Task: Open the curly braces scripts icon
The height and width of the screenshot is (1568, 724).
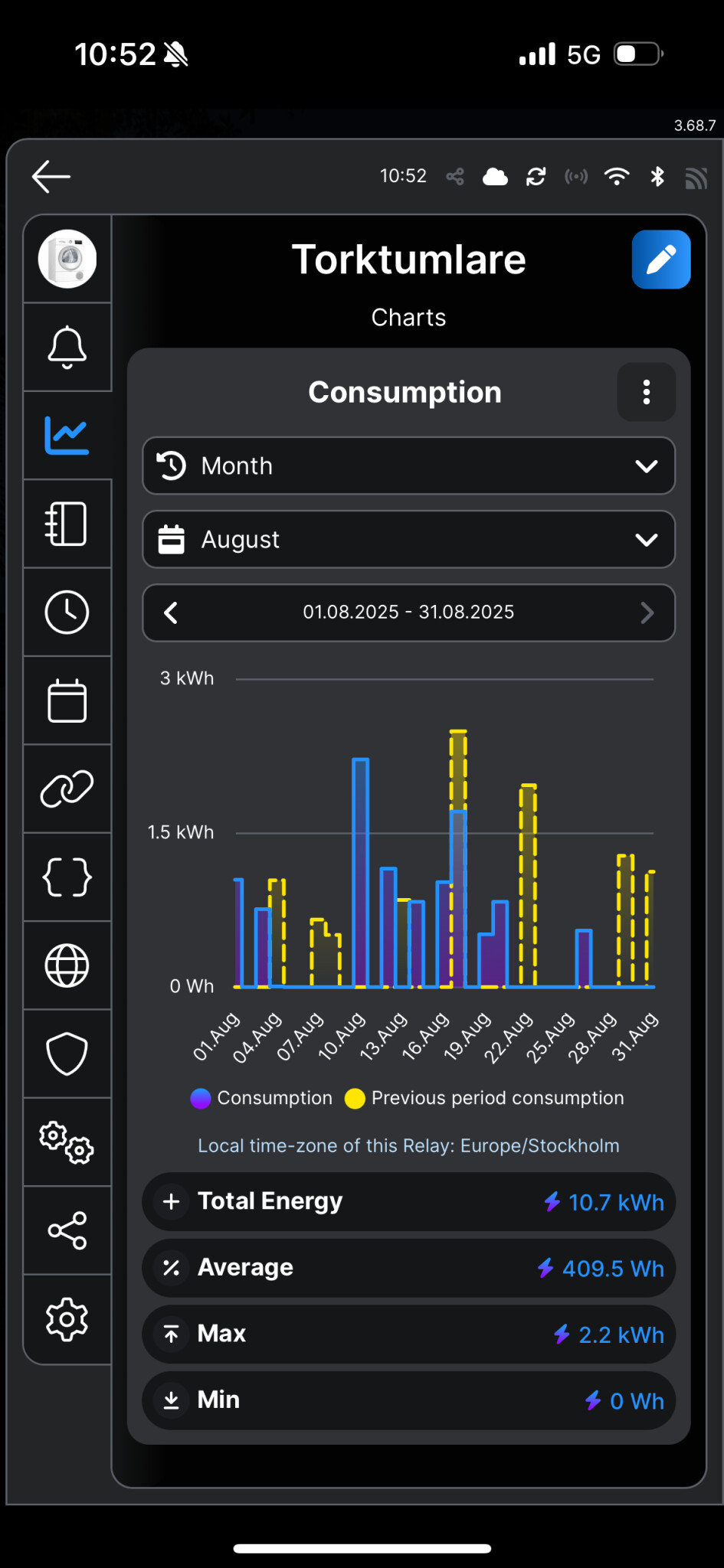Action: (67, 877)
